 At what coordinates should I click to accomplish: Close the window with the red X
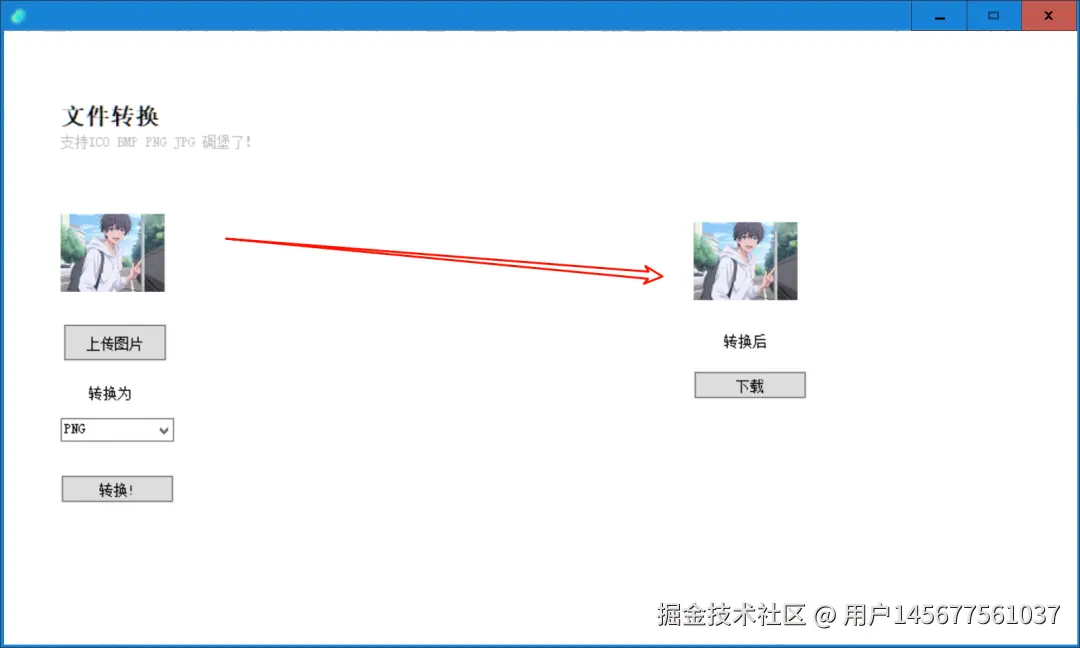tap(1048, 15)
